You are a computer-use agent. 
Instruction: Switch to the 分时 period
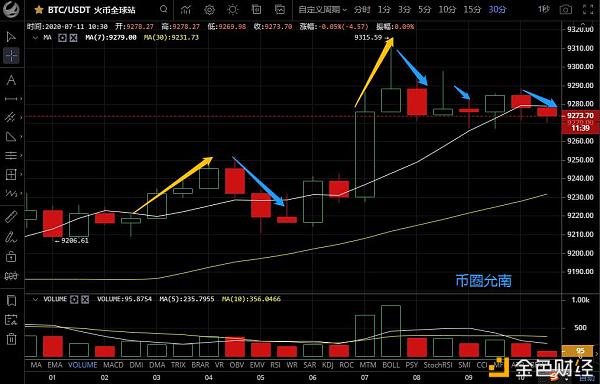(x=362, y=10)
